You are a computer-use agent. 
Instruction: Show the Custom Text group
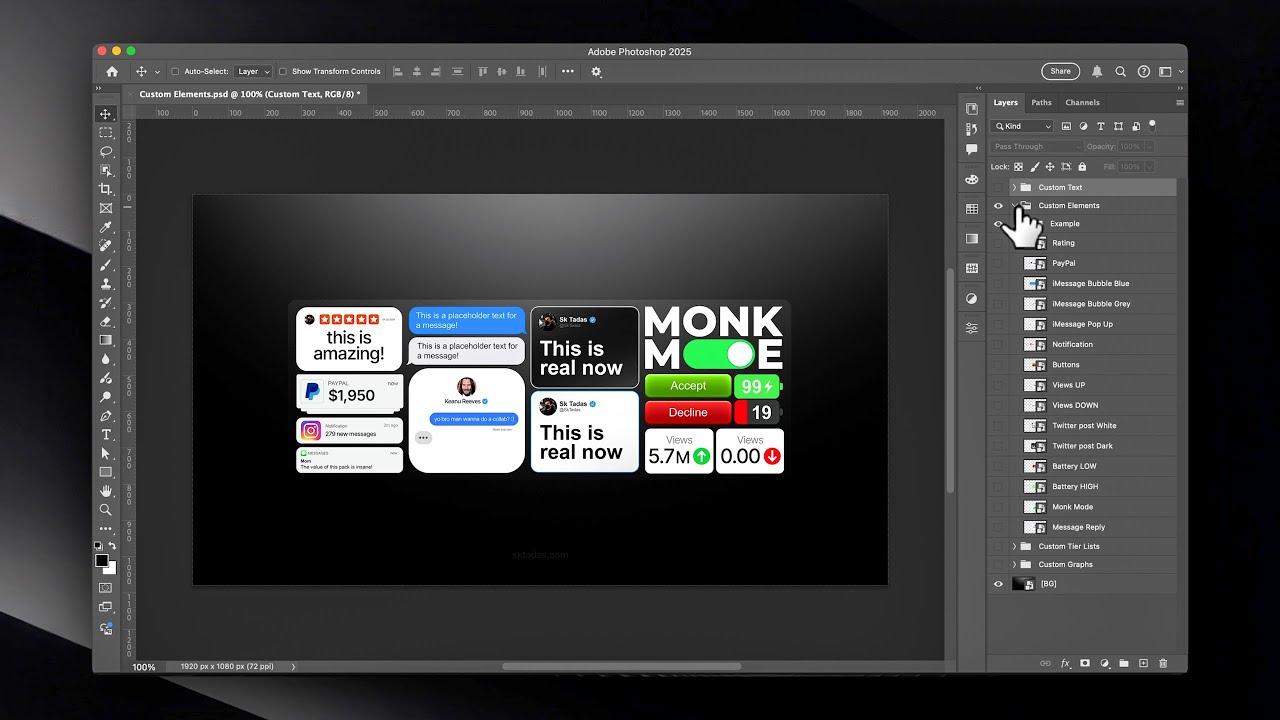click(x=998, y=187)
